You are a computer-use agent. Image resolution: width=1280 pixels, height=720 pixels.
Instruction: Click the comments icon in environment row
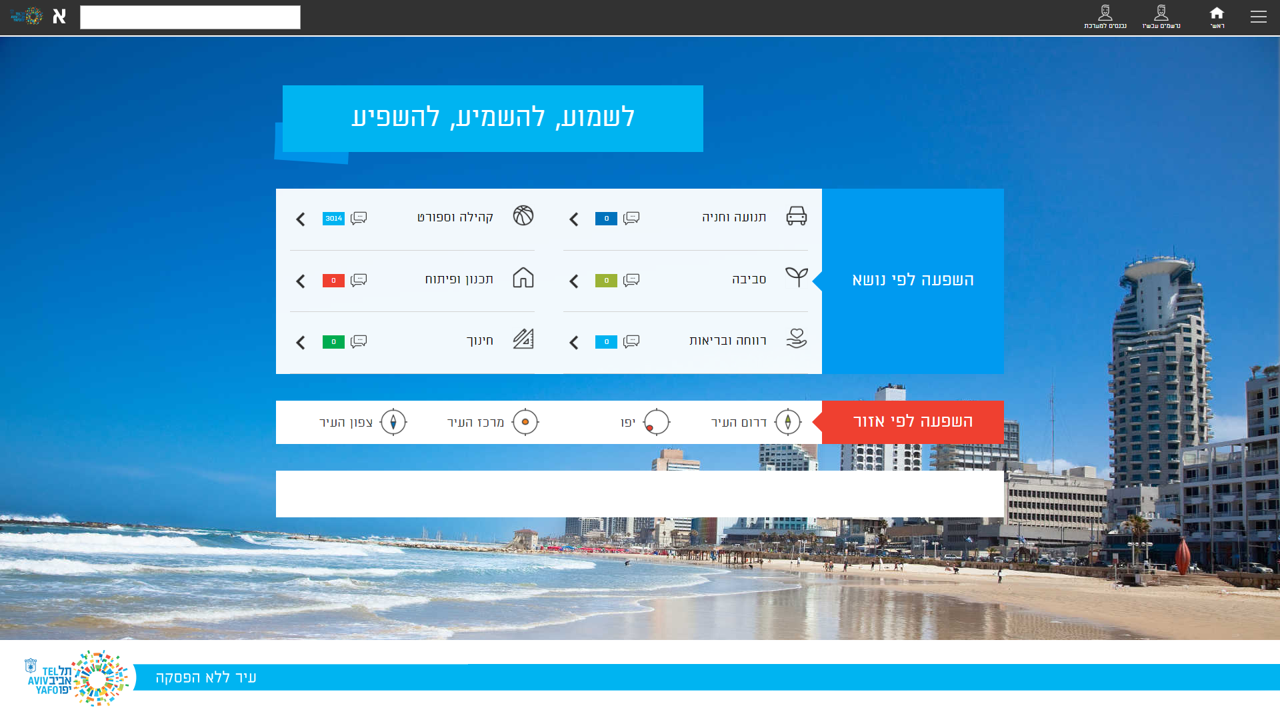631,280
